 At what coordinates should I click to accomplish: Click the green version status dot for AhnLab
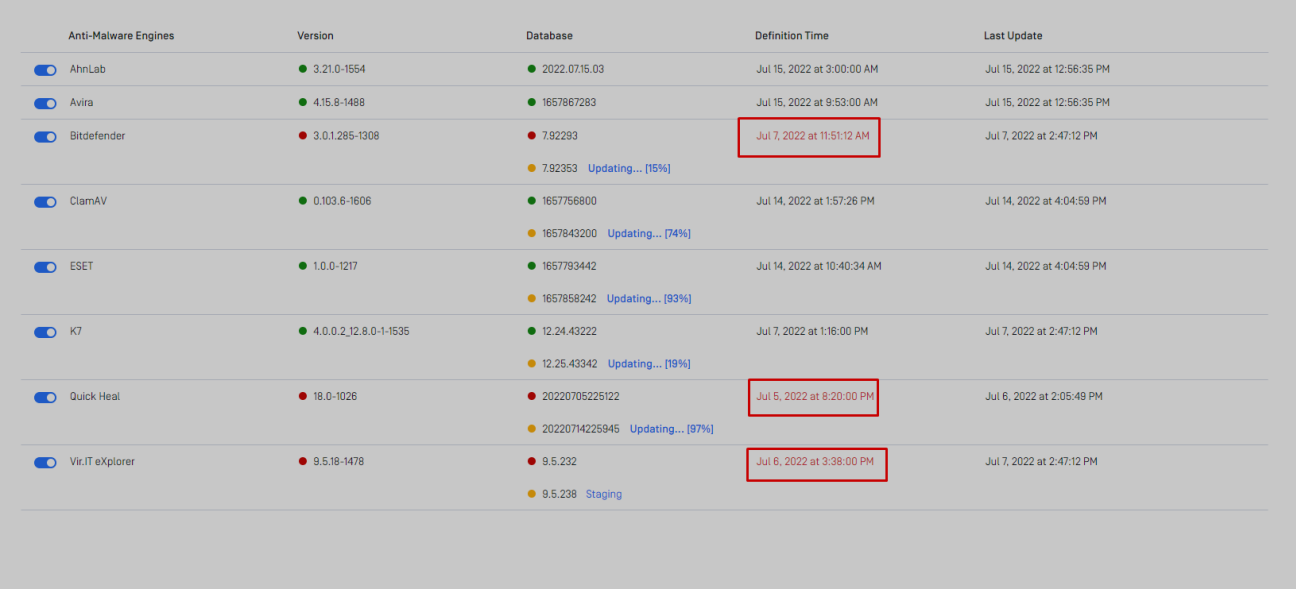tap(303, 69)
